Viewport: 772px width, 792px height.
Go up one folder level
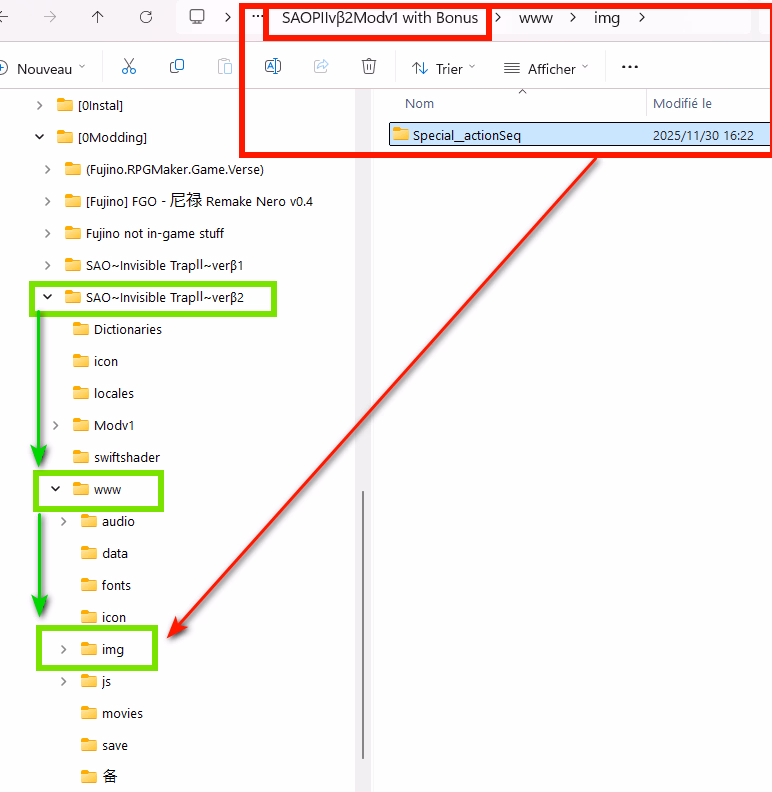[x=97, y=17]
